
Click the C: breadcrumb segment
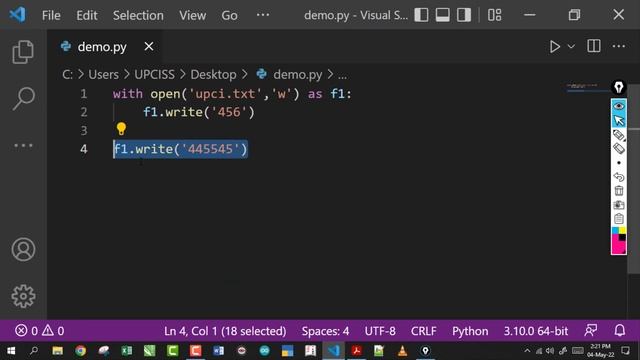tap(67, 75)
